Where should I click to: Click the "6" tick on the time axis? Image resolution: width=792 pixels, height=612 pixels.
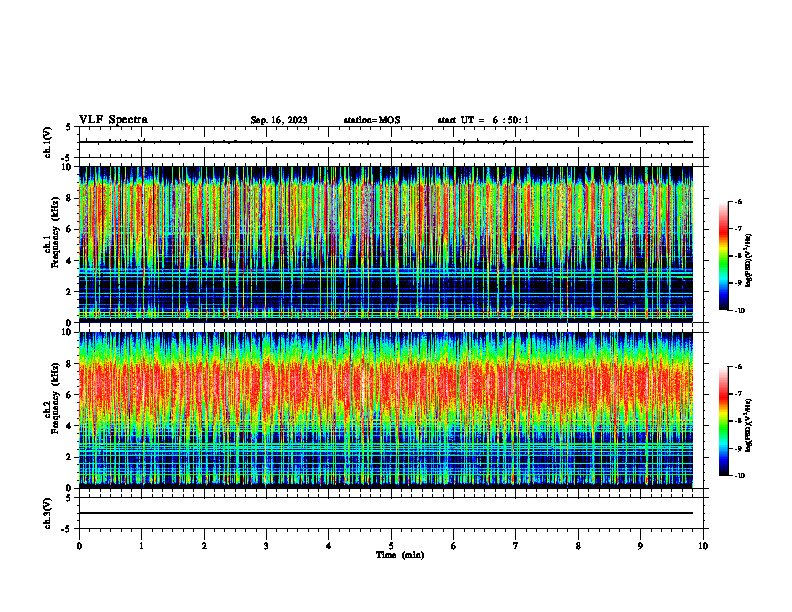pos(454,546)
